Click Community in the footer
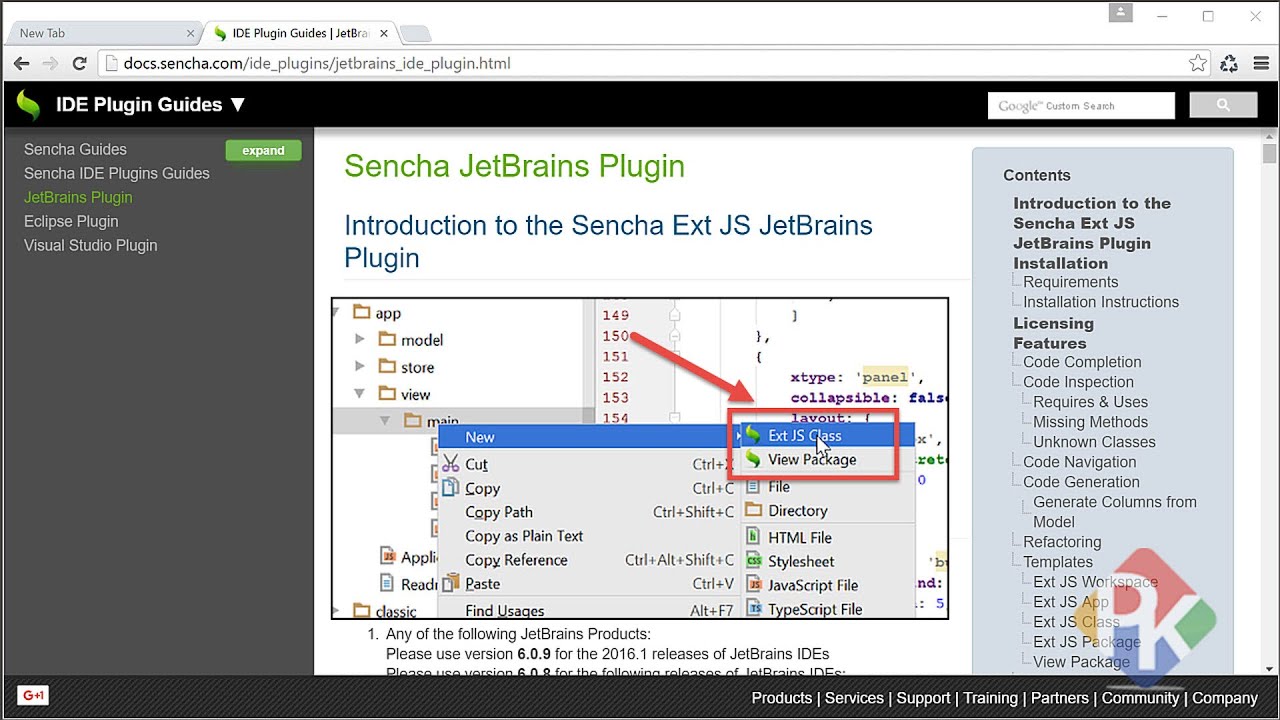The image size is (1280, 720). coord(1140,698)
